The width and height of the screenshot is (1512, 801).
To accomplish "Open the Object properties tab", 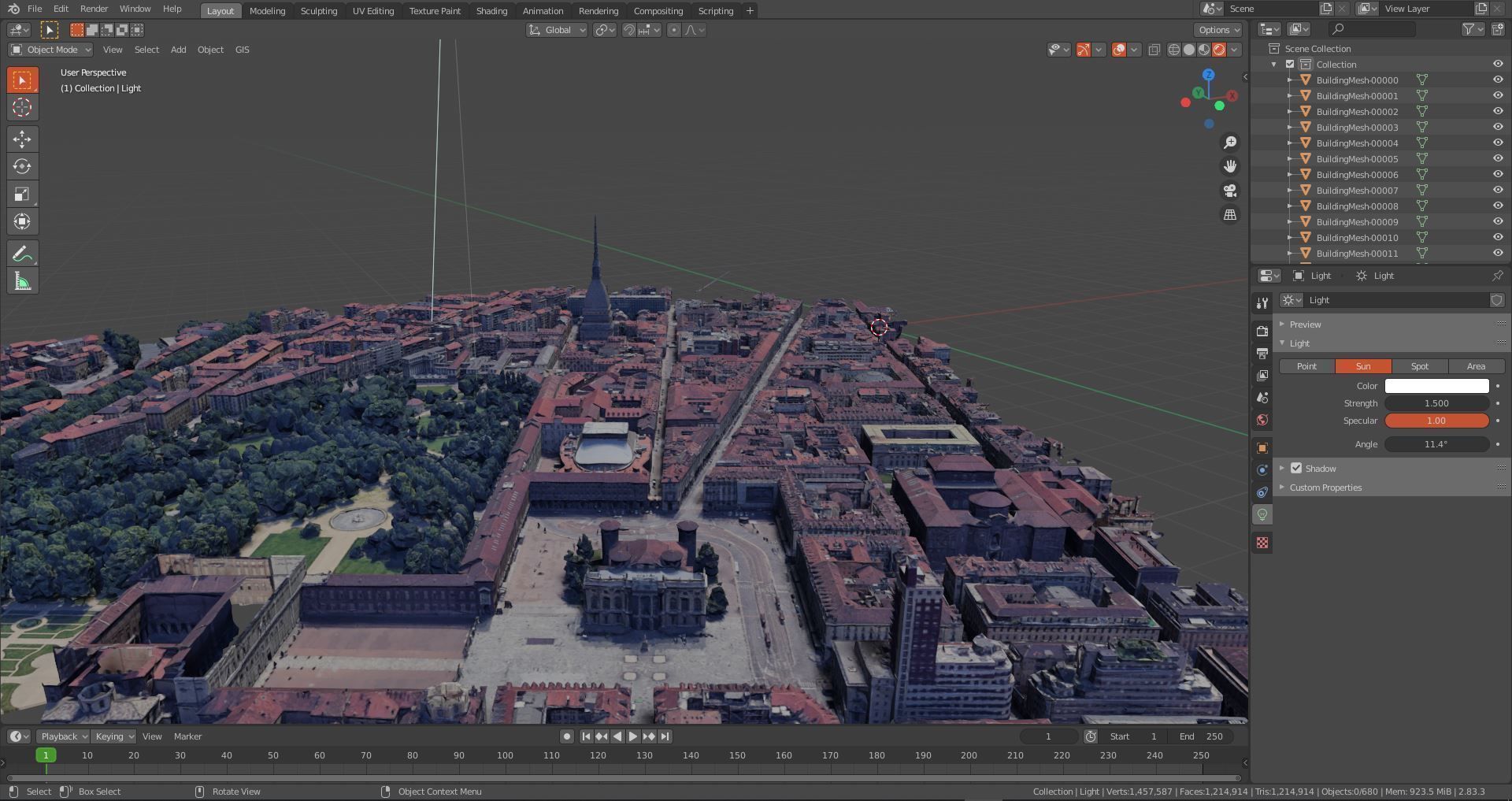I will tap(1262, 448).
